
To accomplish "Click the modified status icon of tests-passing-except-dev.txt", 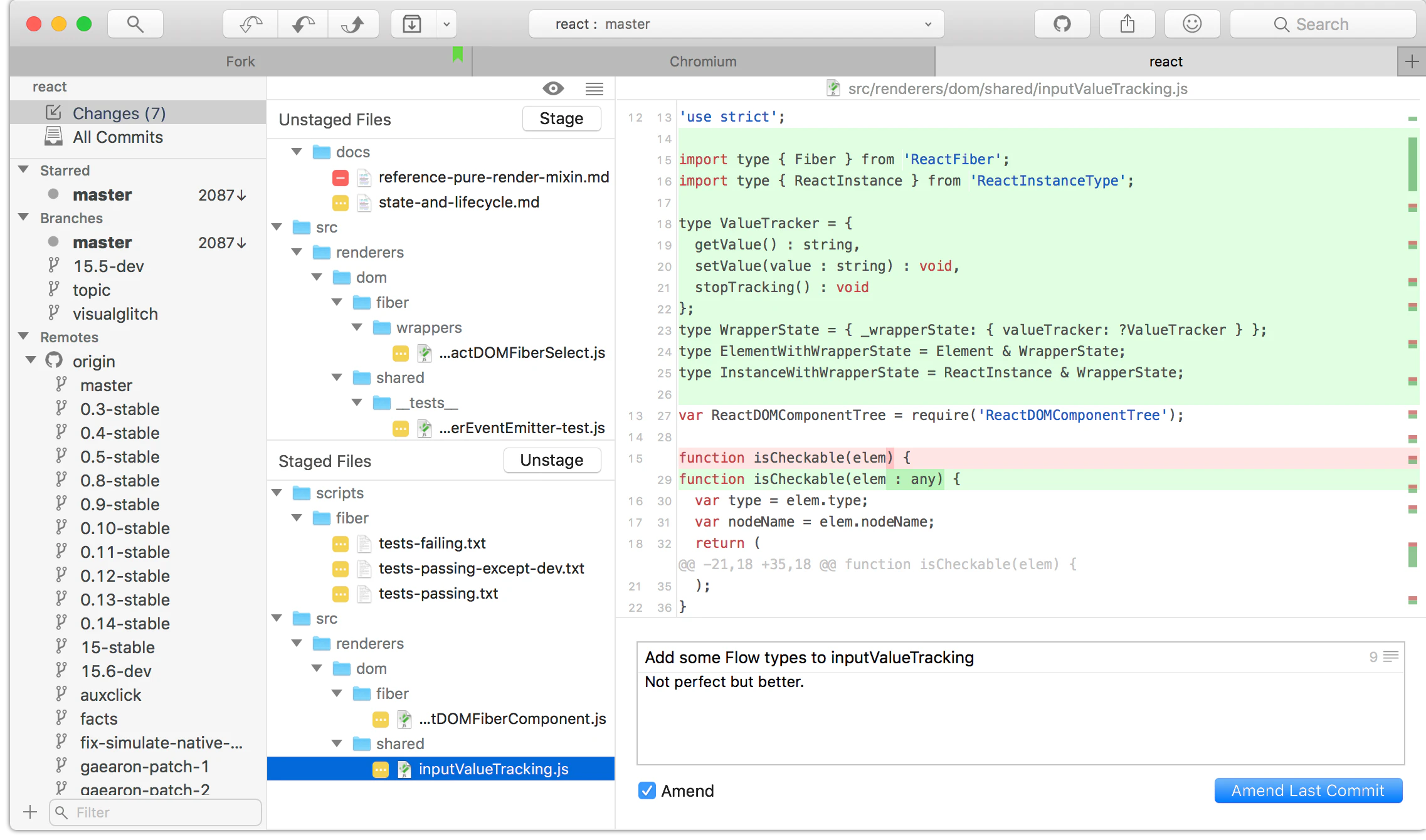I will click(341, 569).
